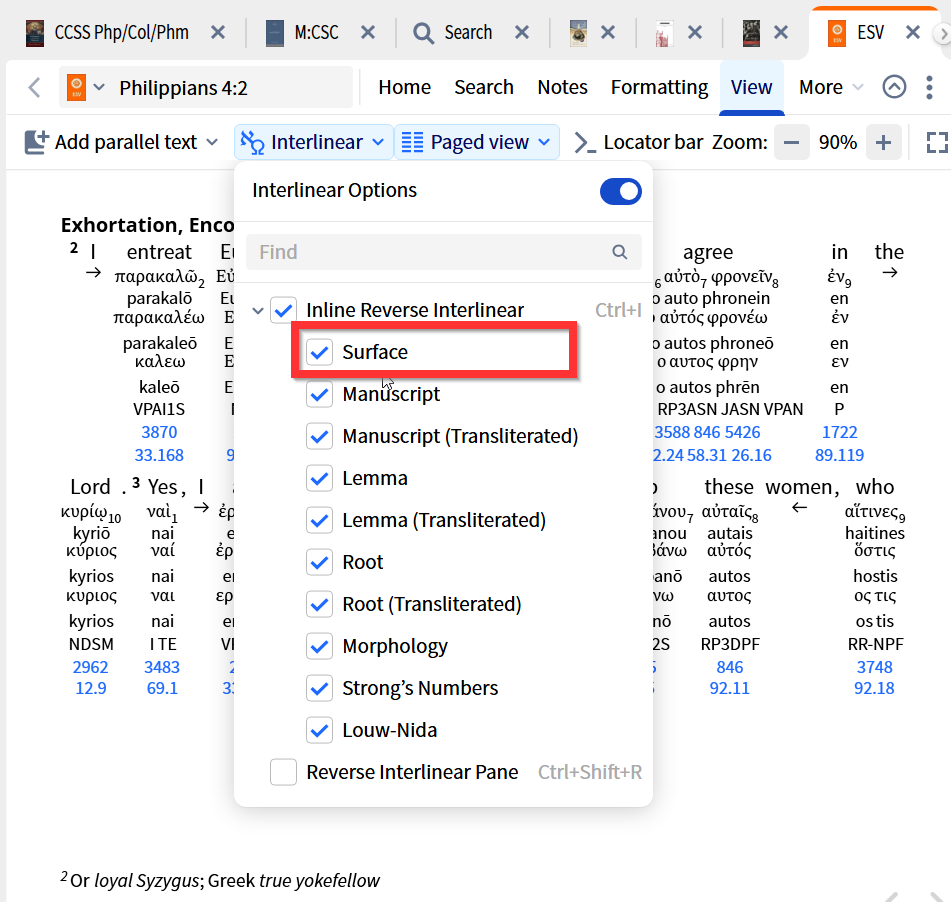Expand the Paged view dropdown arrow
This screenshot has width=951, height=902.
point(544,142)
